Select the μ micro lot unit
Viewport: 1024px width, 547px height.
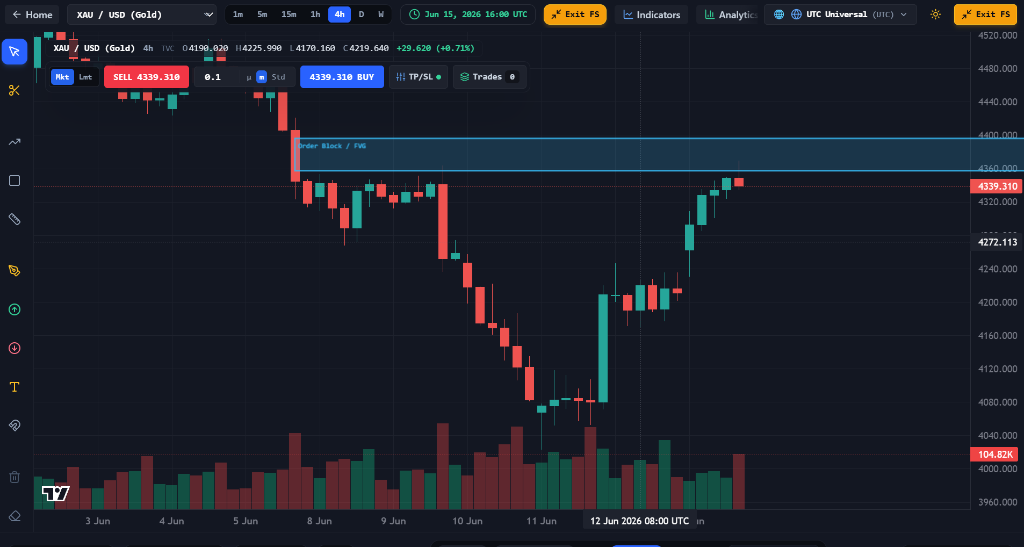(249, 77)
